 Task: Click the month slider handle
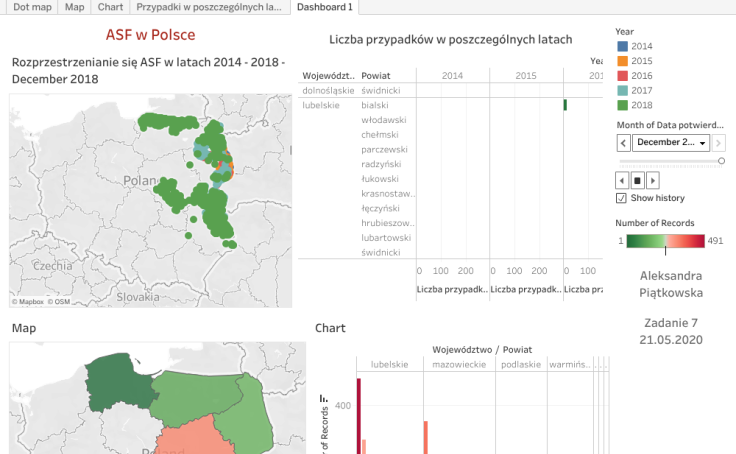(x=721, y=161)
